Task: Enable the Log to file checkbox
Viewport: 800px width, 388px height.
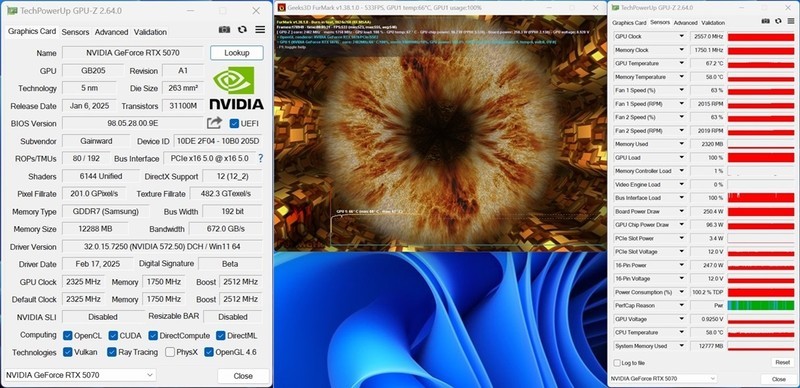Action: (x=617, y=362)
